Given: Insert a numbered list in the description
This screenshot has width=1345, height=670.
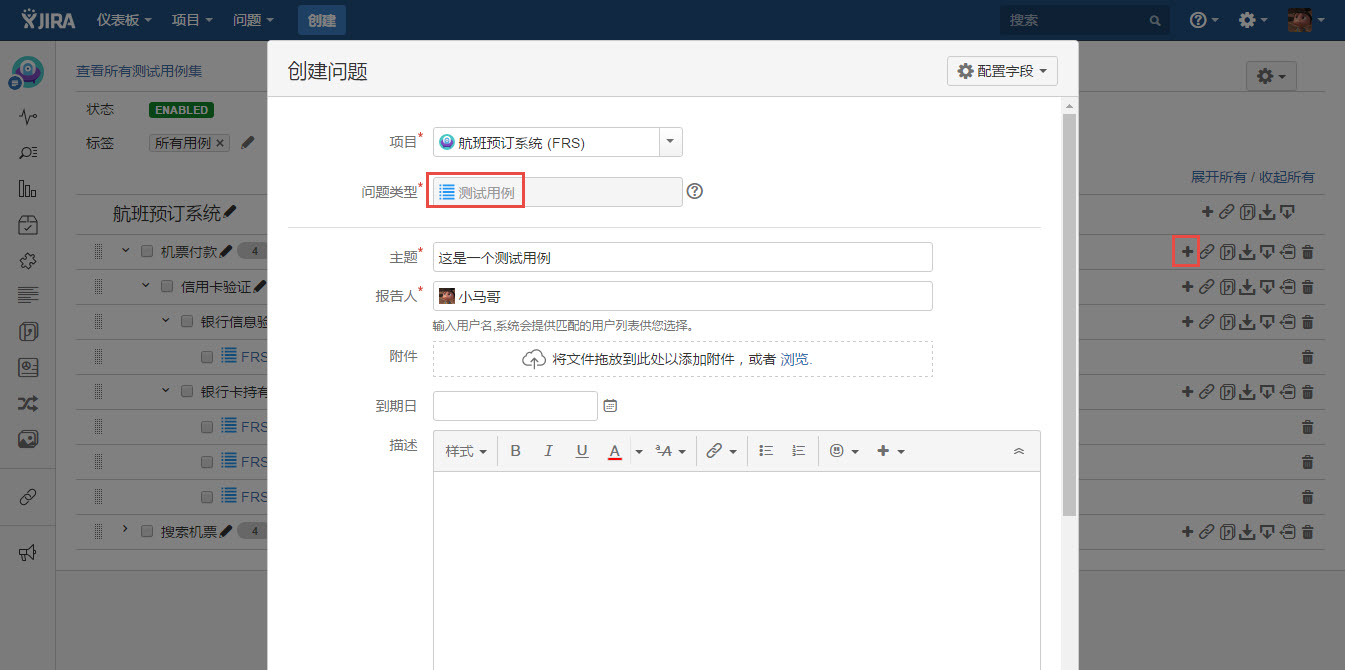Looking at the screenshot, I should 798,451.
